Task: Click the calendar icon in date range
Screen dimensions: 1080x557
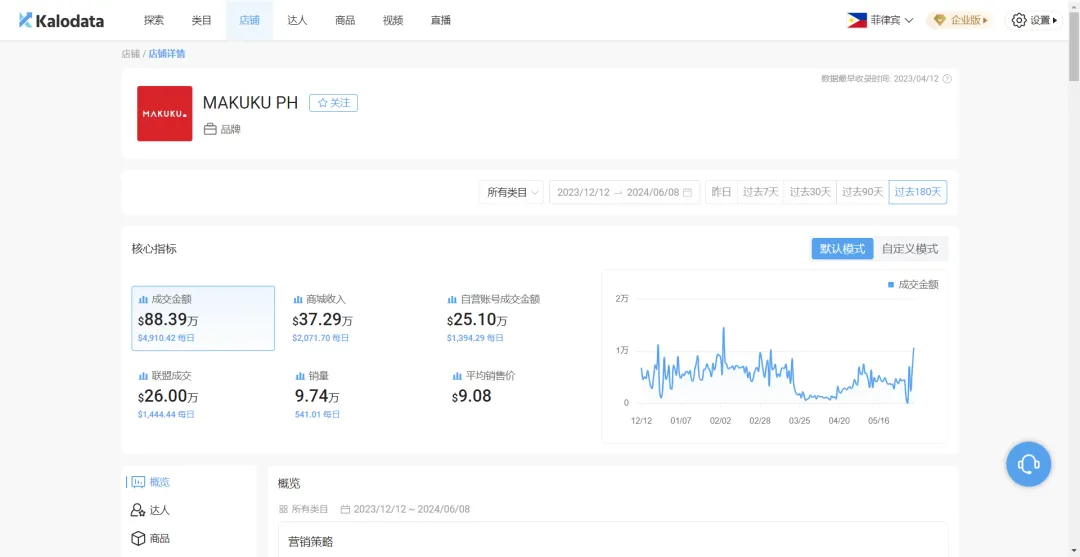Action: click(x=687, y=193)
